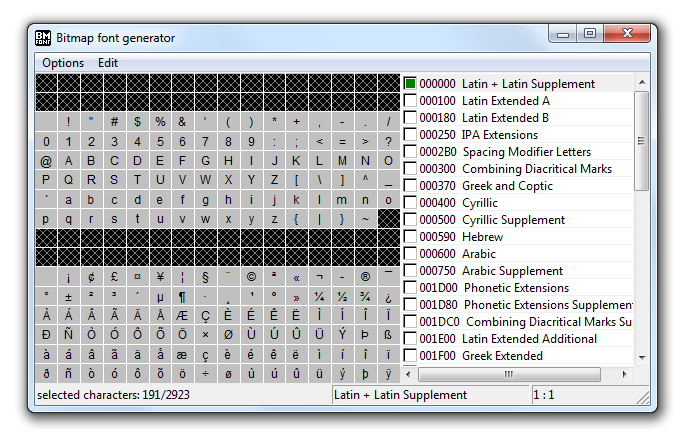
Task: Select the '£' pound character cell
Action: tap(114, 277)
